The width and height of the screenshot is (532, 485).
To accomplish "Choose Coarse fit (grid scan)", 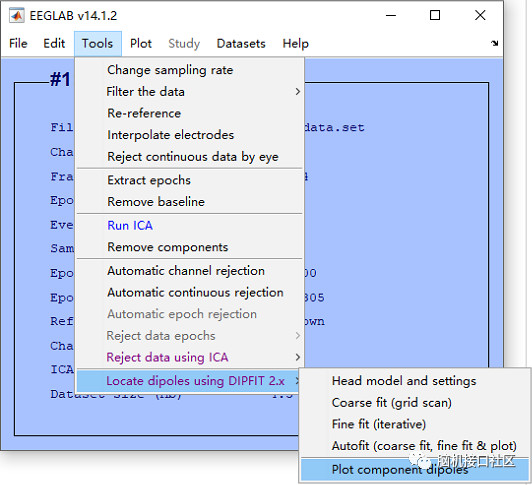I will [415, 403].
